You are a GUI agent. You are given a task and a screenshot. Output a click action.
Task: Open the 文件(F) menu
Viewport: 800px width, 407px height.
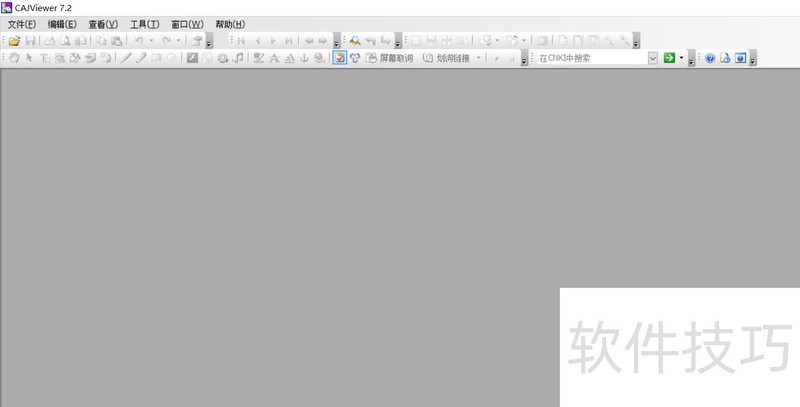[x=22, y=24]
